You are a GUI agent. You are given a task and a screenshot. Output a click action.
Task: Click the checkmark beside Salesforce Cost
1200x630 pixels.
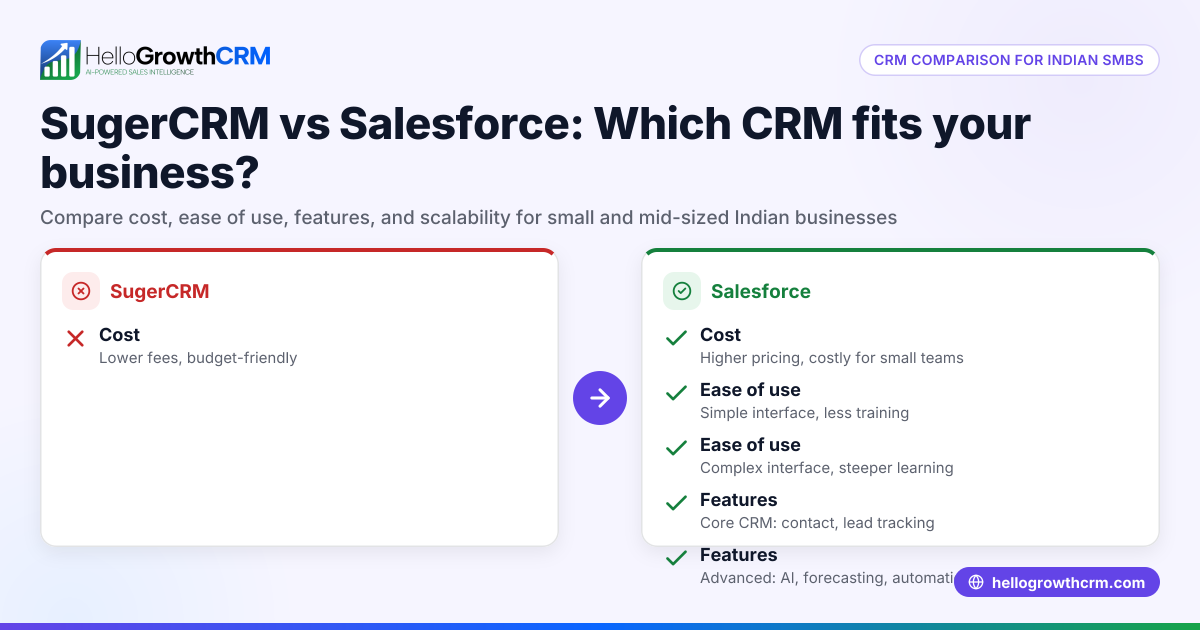coord(676,339)
